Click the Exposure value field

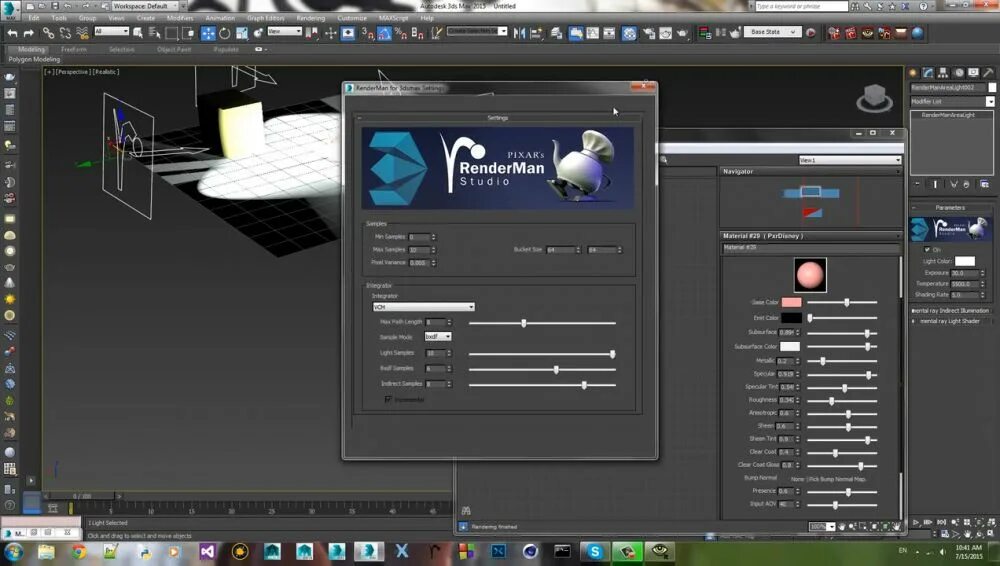pos(964,272)
